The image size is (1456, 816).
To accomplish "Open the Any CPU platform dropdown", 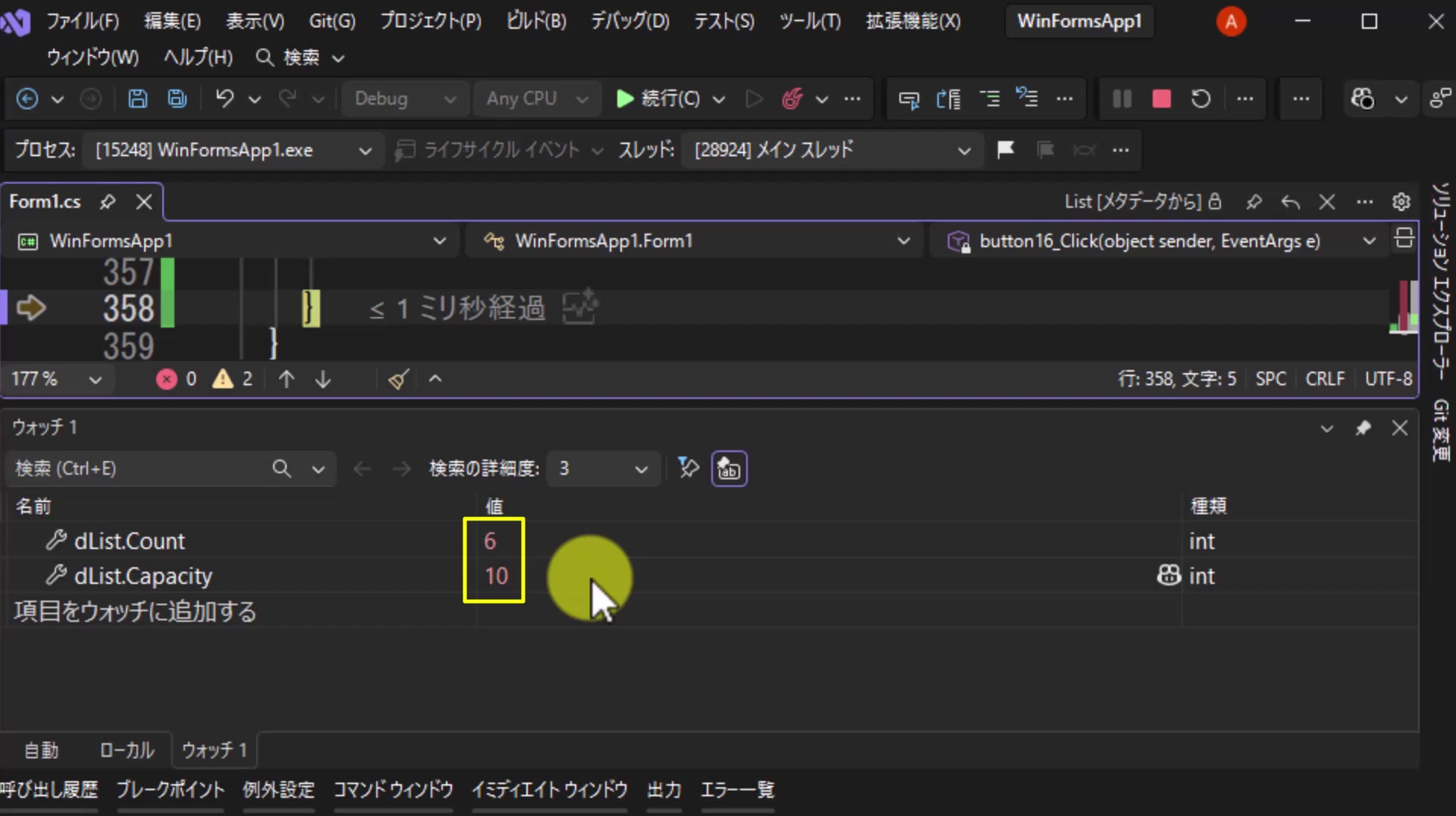I will [x=538, y=99].
